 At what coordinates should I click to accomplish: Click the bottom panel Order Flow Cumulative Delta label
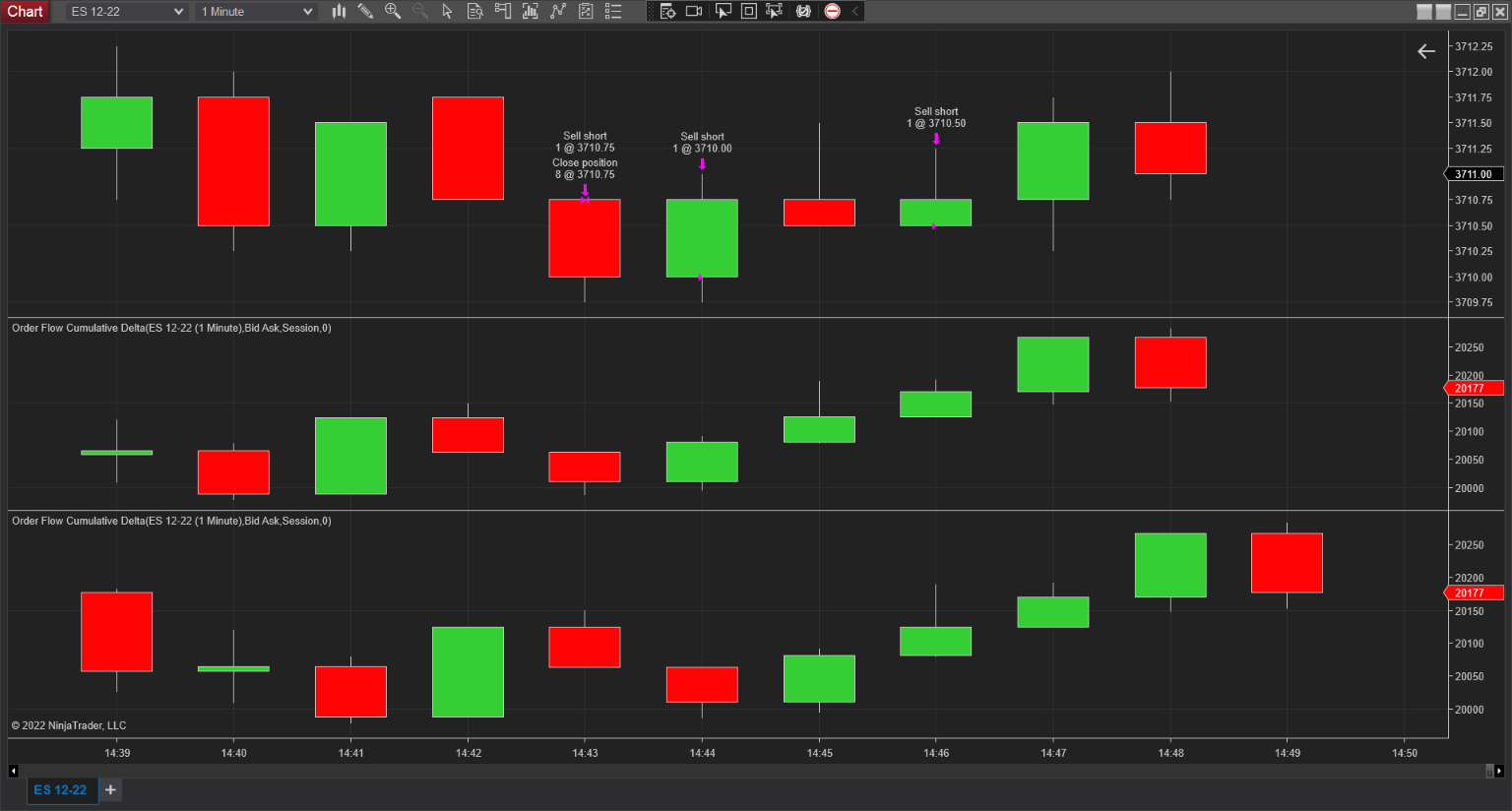pos(171,521)
